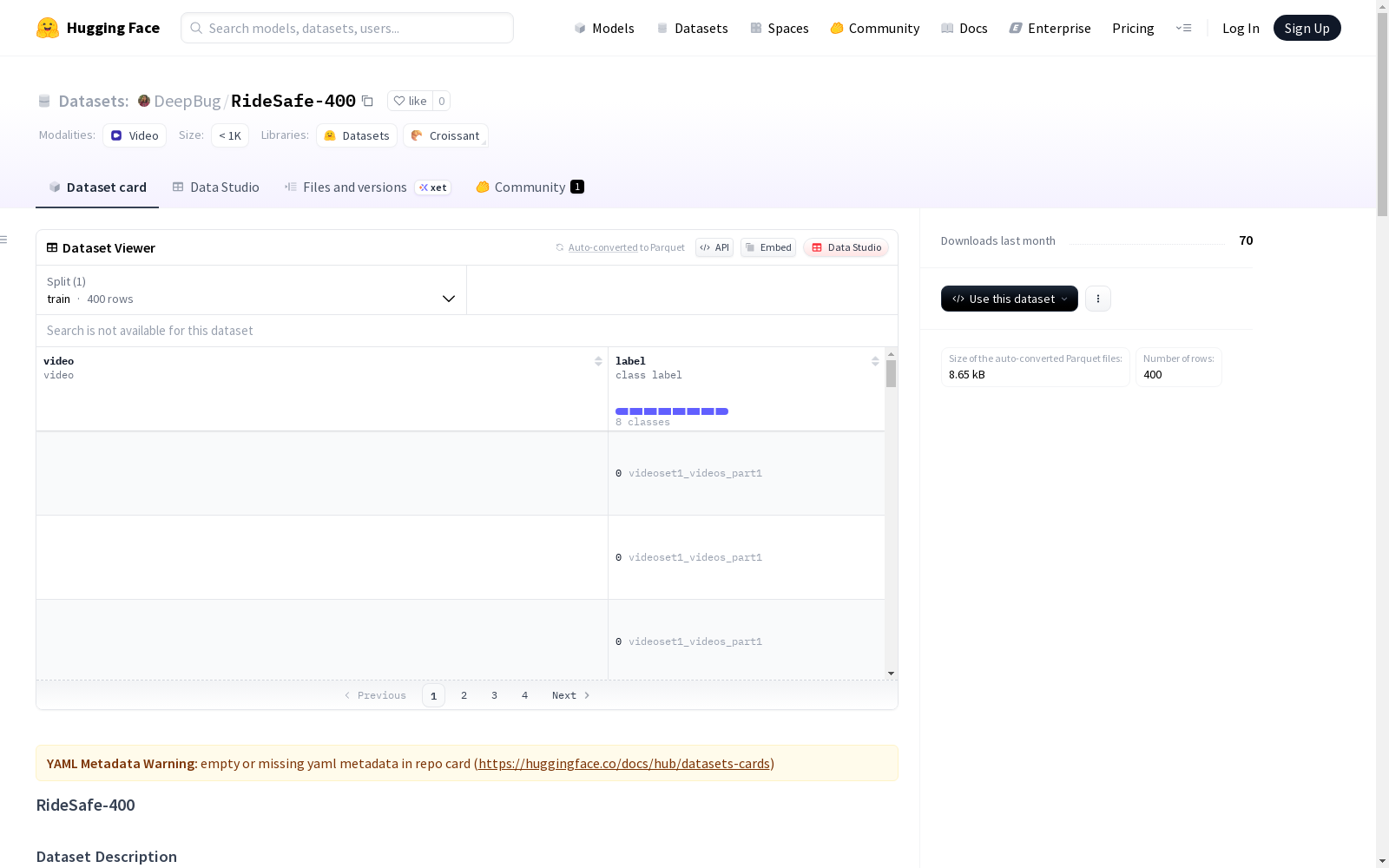Click the Parquet file size 8.65 kB
This screenshot has width=1389, height=868.
(x=967, y=375)
